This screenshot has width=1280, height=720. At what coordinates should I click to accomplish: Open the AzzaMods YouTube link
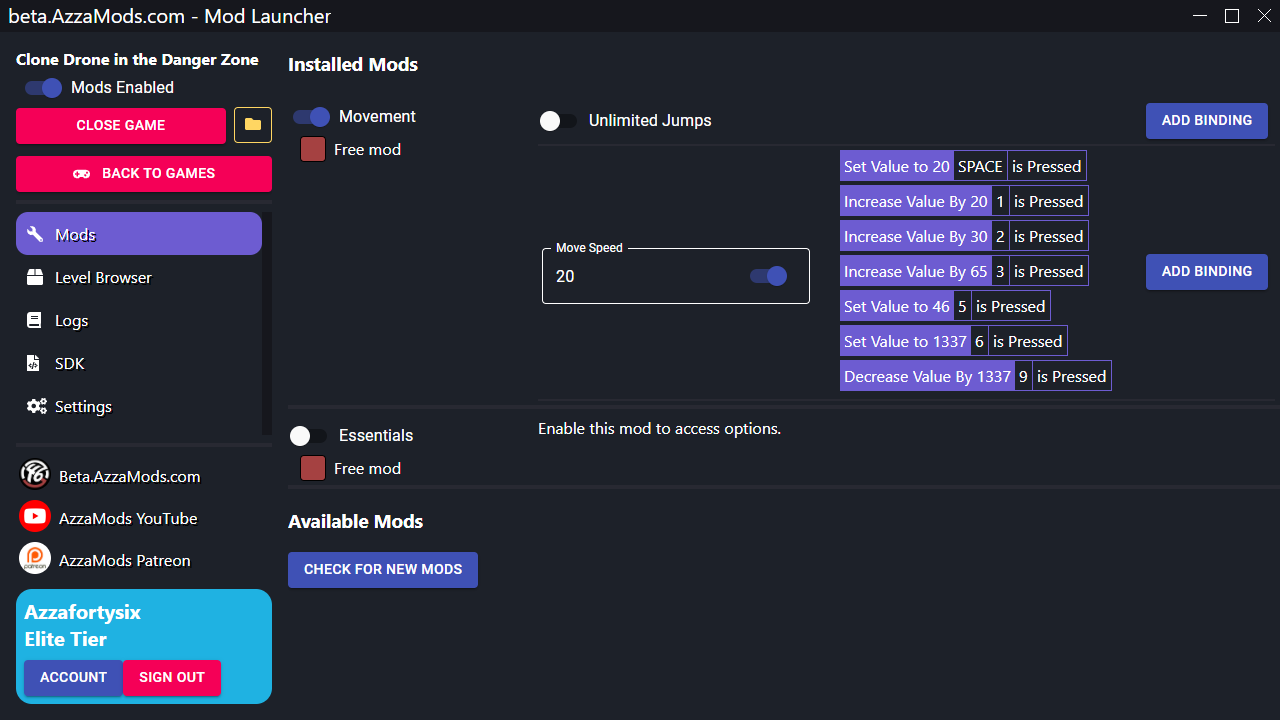[128, 518]
